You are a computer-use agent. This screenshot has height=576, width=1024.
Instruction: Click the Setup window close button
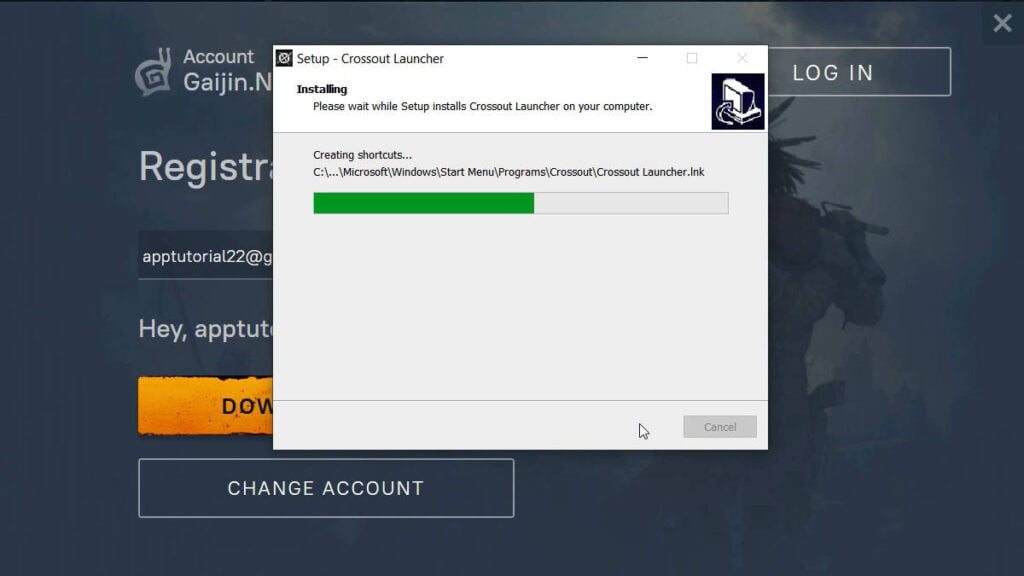tap(742, 58)
